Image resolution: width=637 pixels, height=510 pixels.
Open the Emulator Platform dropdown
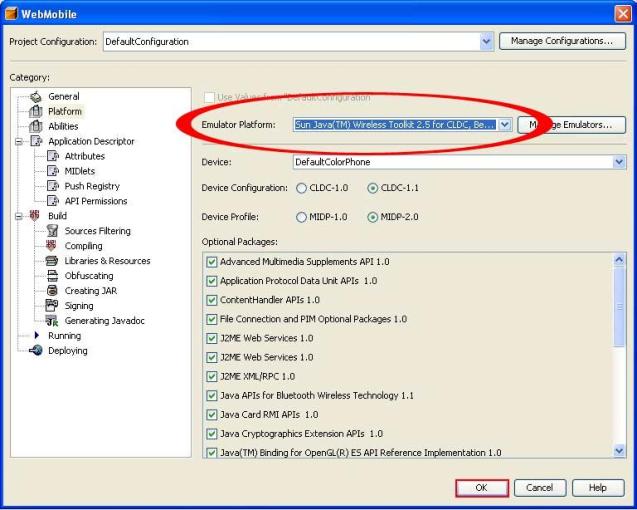click(x=505, y=124)
